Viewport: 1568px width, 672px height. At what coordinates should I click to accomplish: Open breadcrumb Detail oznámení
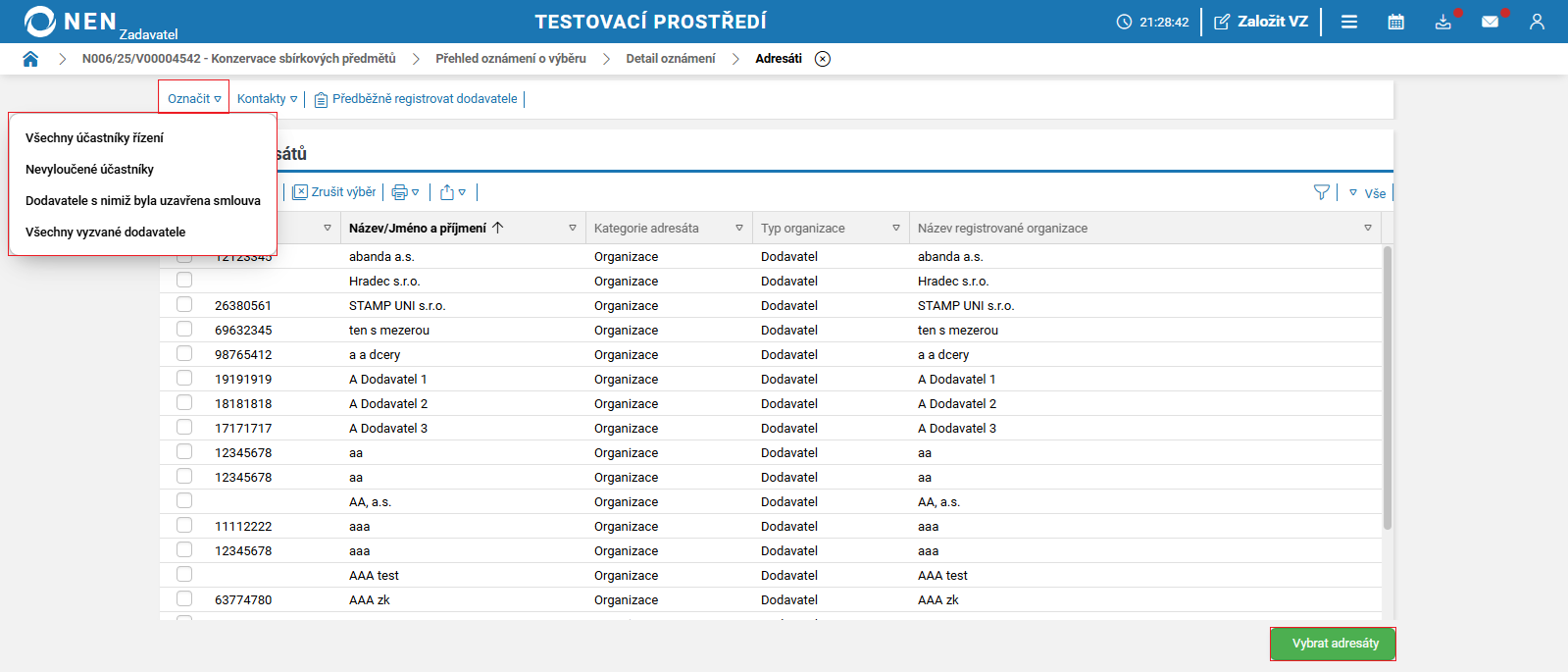(x=671, y=59)
